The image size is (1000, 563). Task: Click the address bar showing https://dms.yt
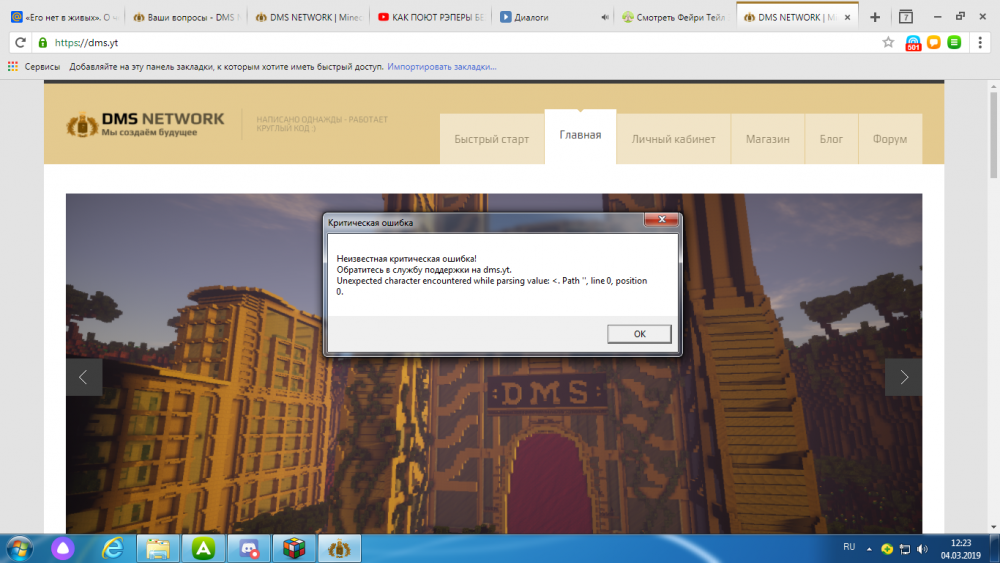[x=450, y=43]
